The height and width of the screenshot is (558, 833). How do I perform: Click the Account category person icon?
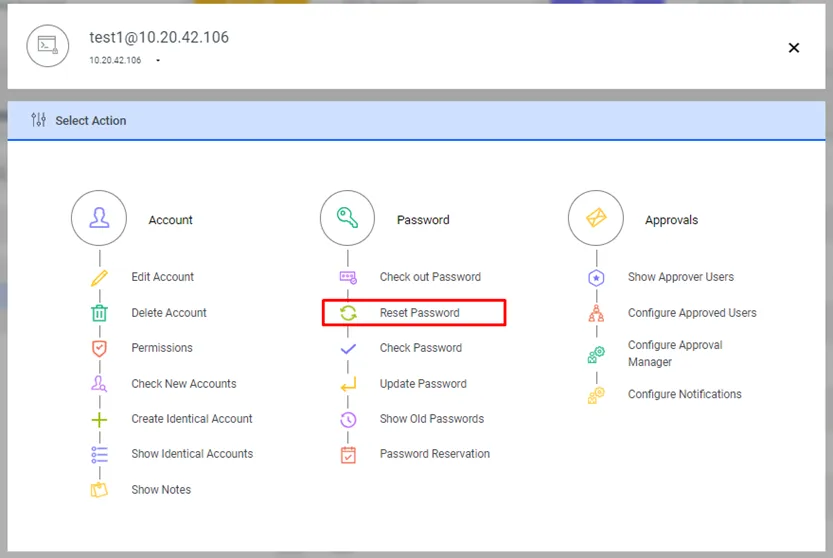click(x=99, y=218)
